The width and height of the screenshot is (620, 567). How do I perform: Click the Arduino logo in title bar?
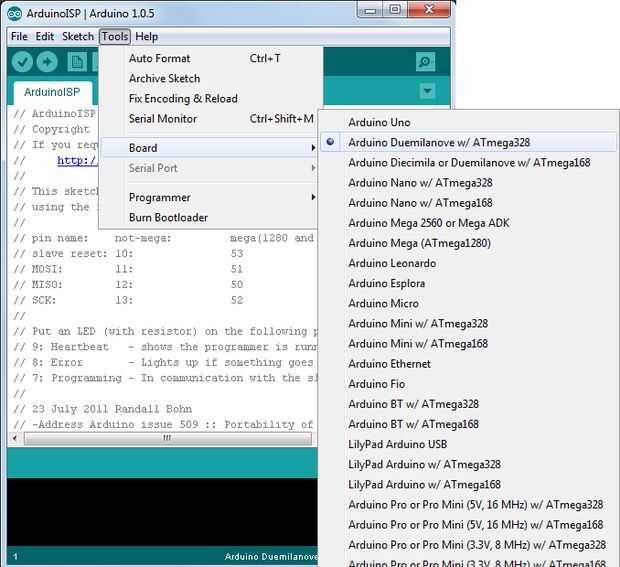pos(15,13)
